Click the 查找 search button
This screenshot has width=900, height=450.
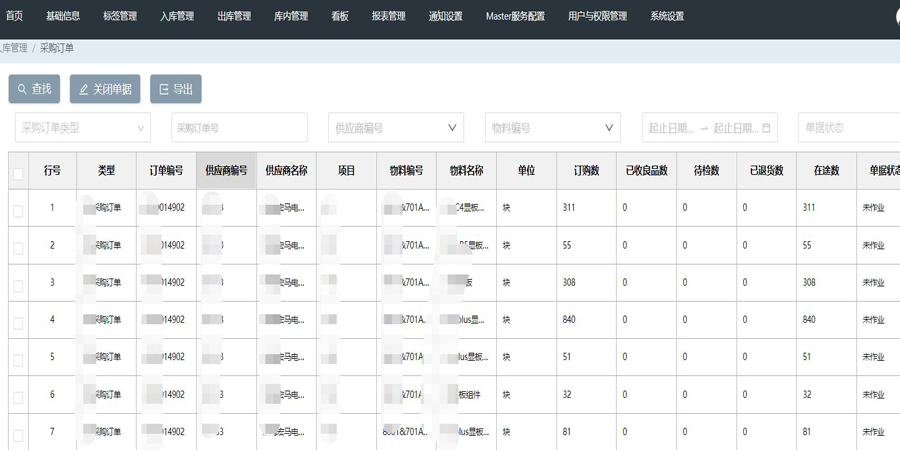pos(34,89)
